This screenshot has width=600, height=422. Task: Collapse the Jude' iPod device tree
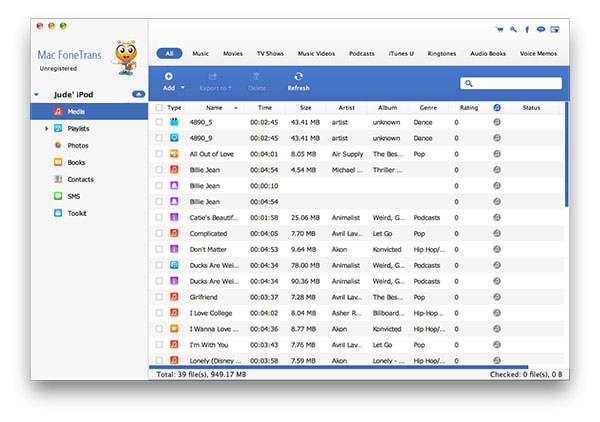[x=37, y=94]
